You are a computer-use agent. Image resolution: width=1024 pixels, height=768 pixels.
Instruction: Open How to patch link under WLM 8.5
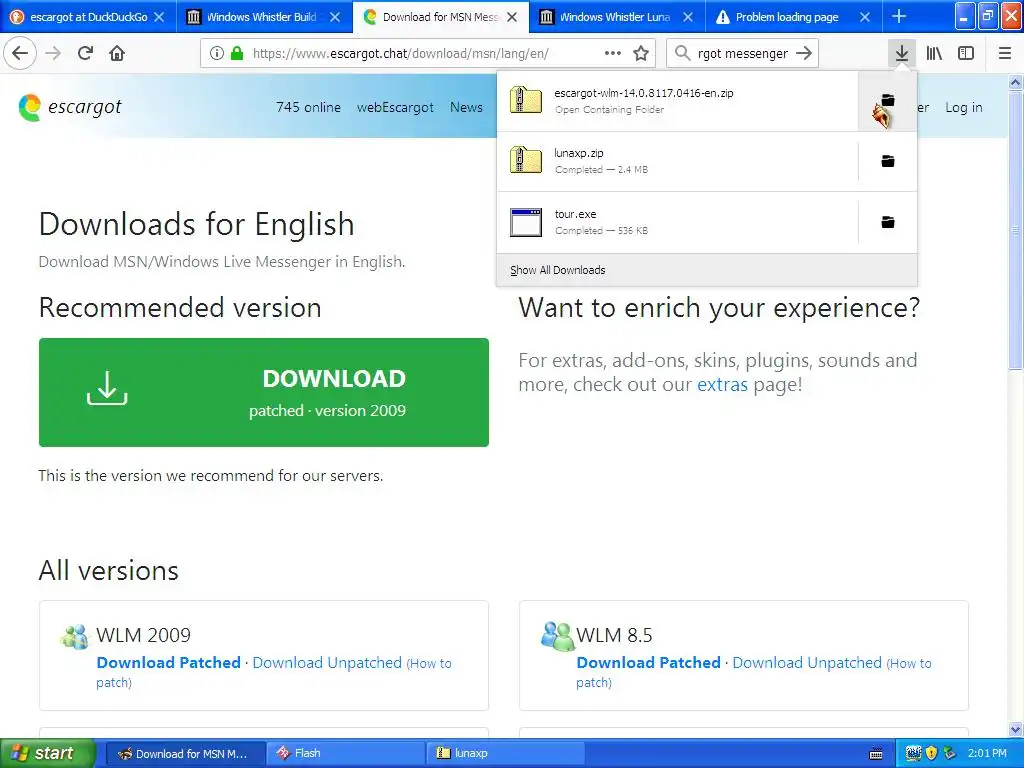tap(754, 673)
